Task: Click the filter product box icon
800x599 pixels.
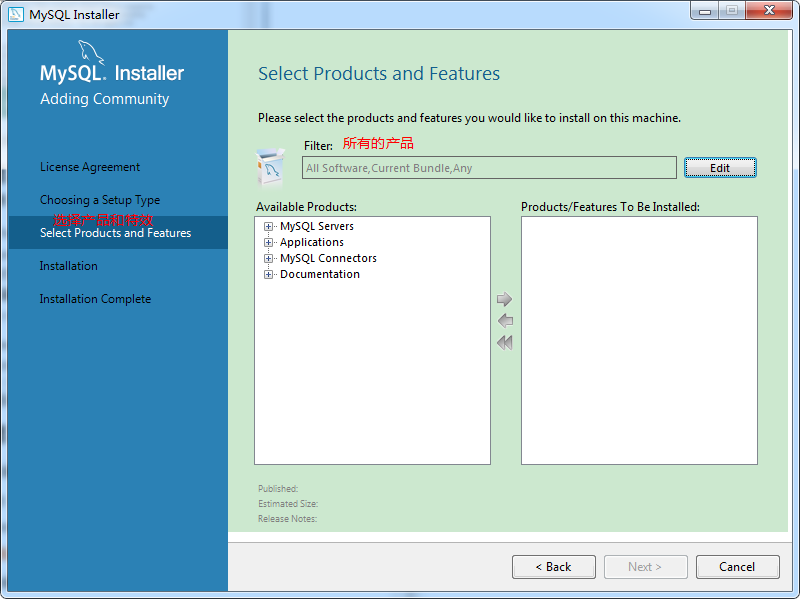Action: (270, 168)
